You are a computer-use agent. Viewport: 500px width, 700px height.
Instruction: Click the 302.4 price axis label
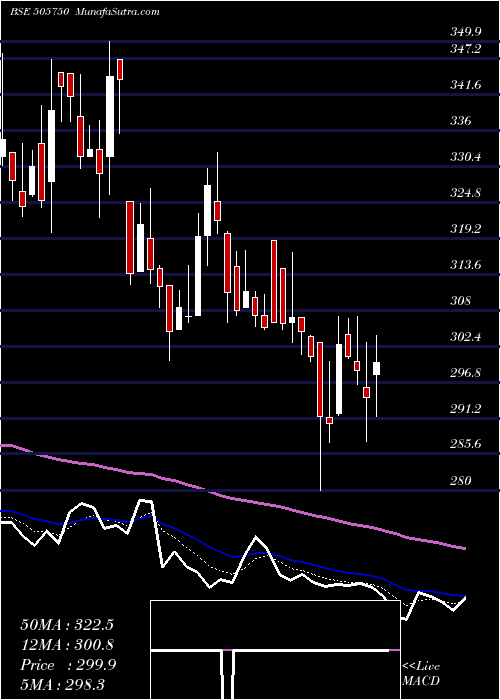(x=466, y=337)
